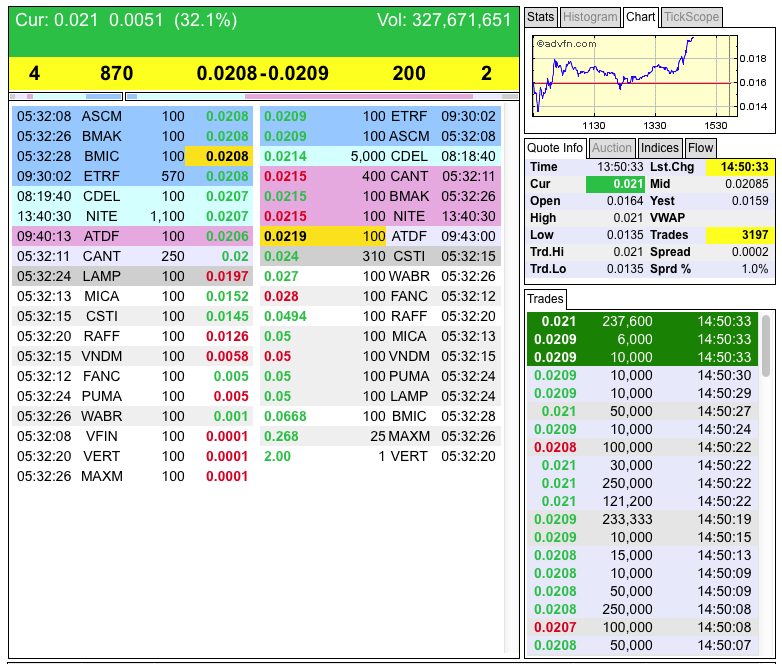Select the MICA bid at 0.0152
The image size is (782, 664).
132,296
